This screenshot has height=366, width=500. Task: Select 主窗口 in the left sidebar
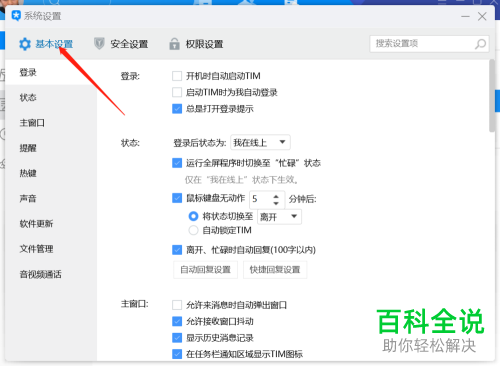[x=51, y=123]
